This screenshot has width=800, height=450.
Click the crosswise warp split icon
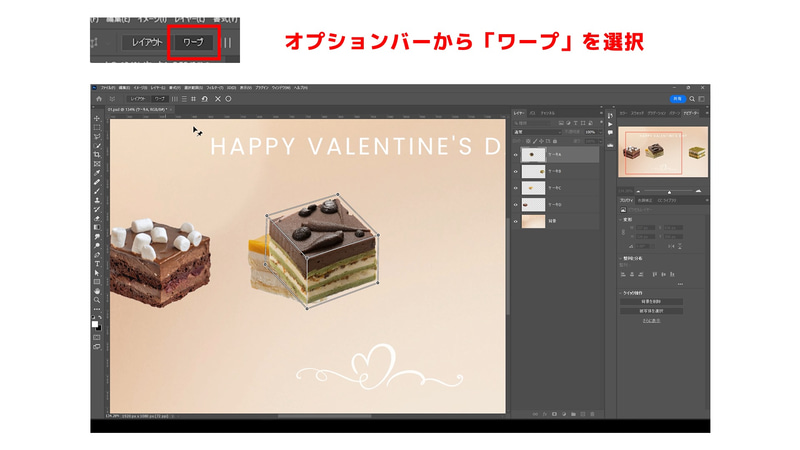click(x=193, y=99)
